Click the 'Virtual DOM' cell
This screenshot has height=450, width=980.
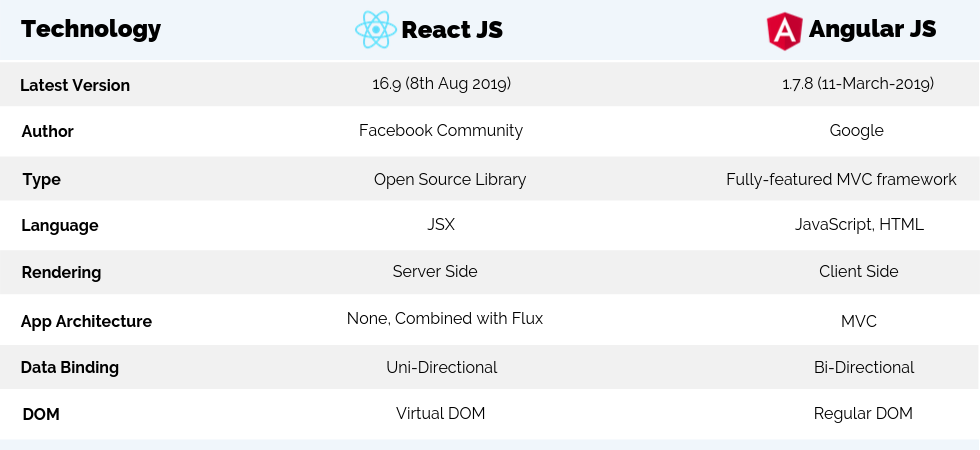click(x=441, y=413)
